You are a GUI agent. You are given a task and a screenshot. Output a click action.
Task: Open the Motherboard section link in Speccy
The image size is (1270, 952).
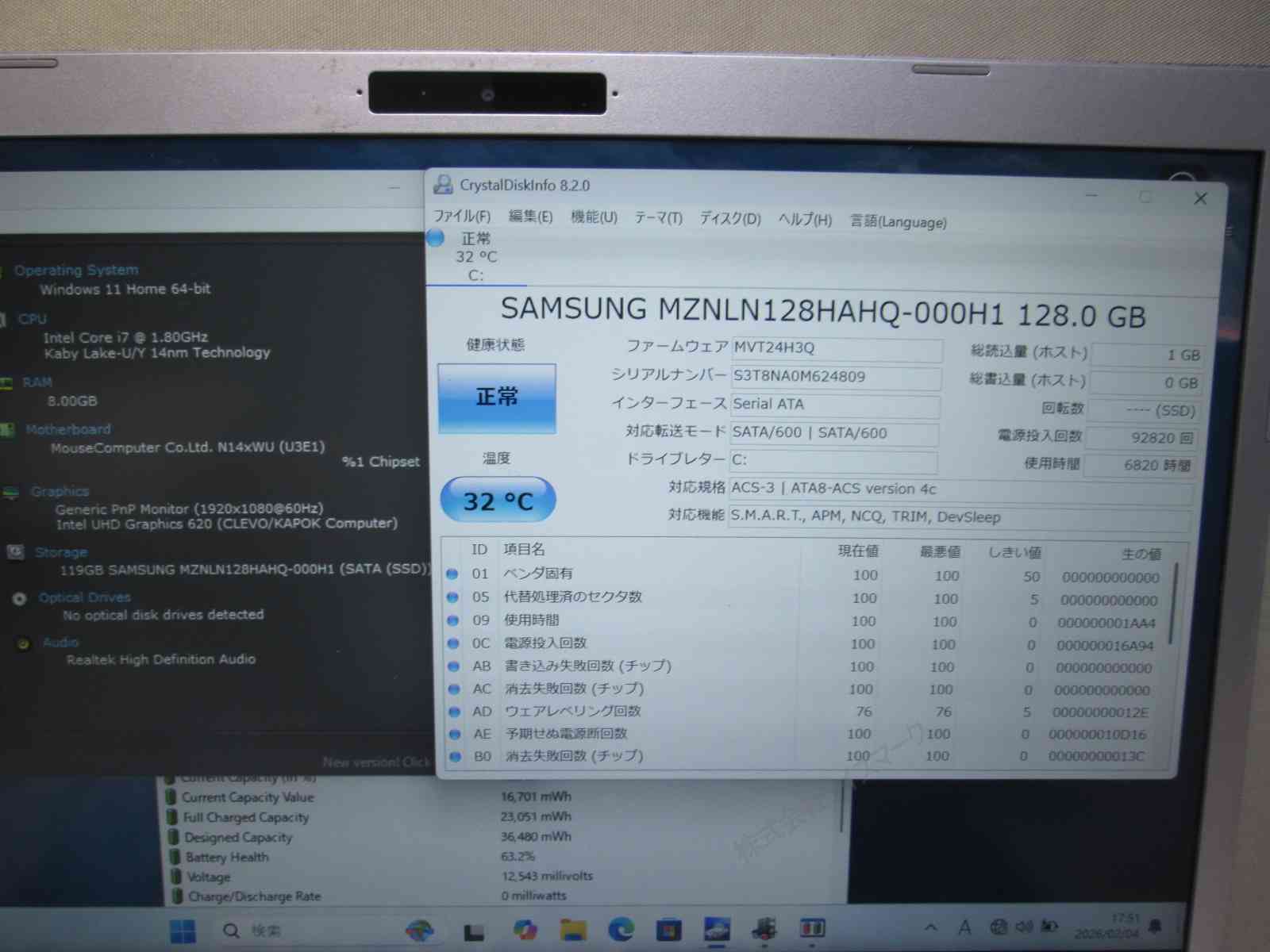[x=68, y=429]
